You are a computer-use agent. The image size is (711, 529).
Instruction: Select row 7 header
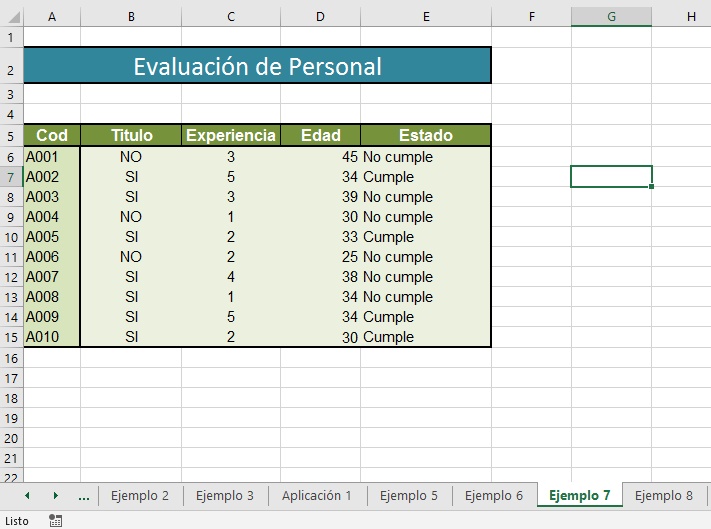11,177
